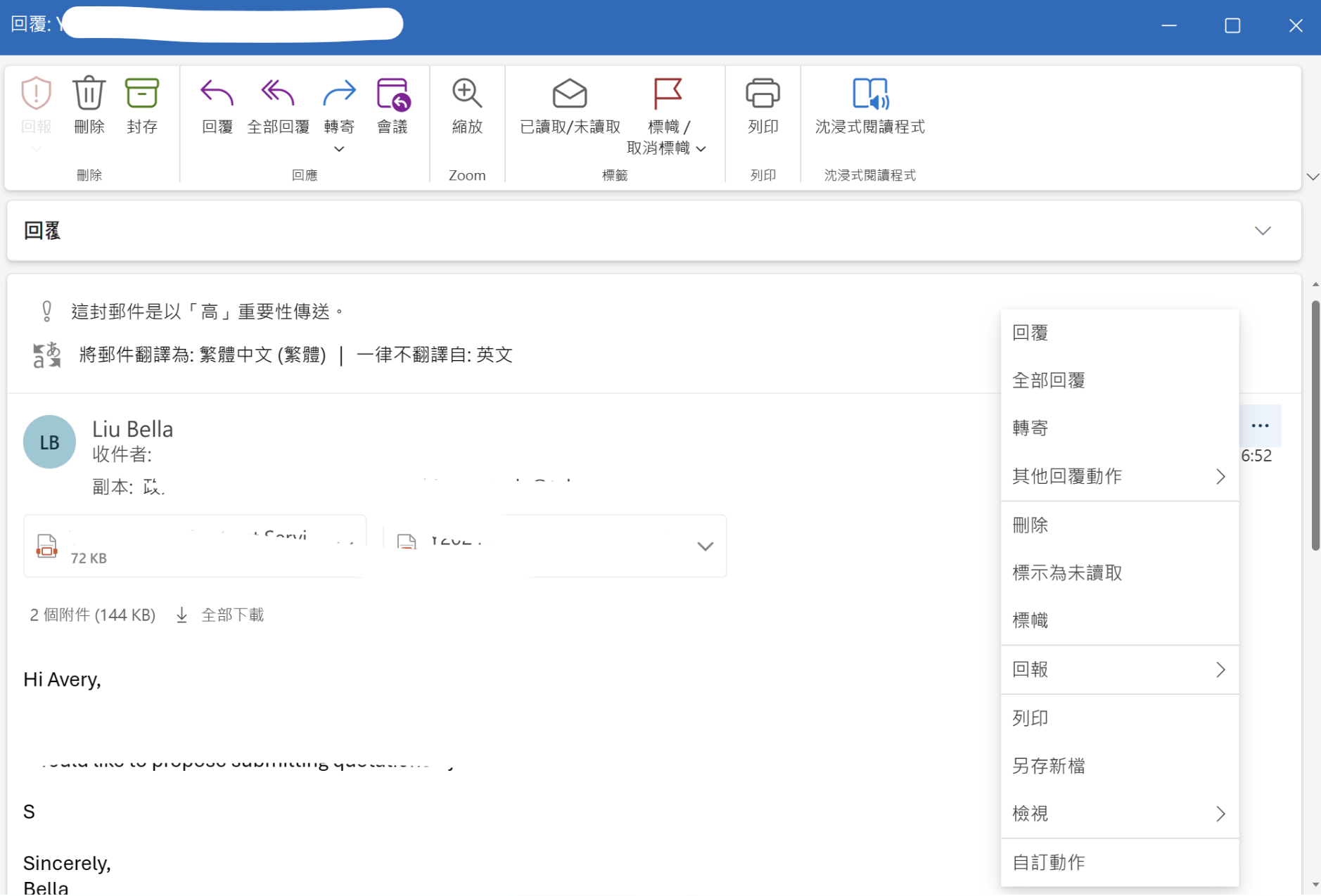Expand the 回覆 subject header chevron

1263,231
